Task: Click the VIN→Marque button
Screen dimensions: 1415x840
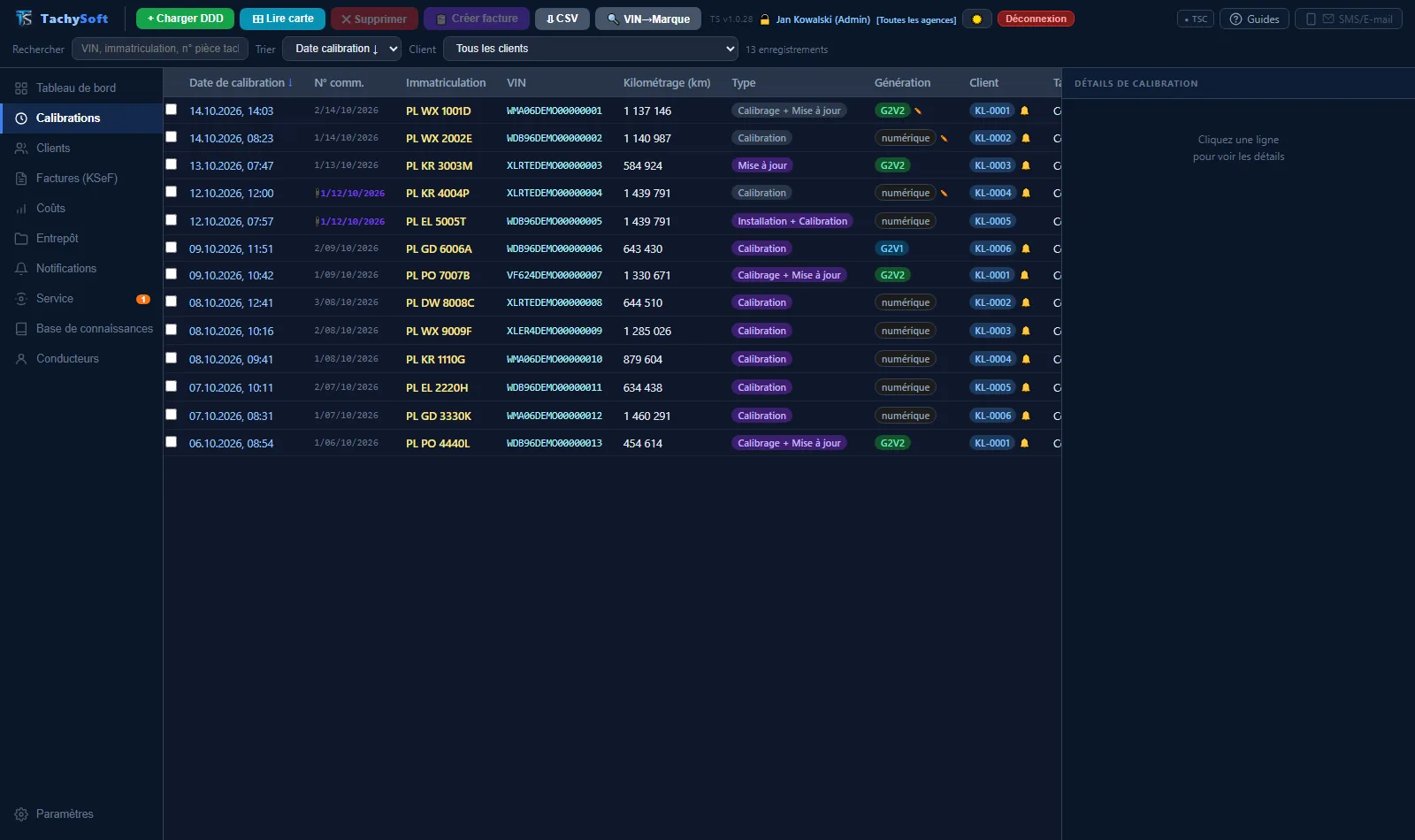Action: click(648, 19)
